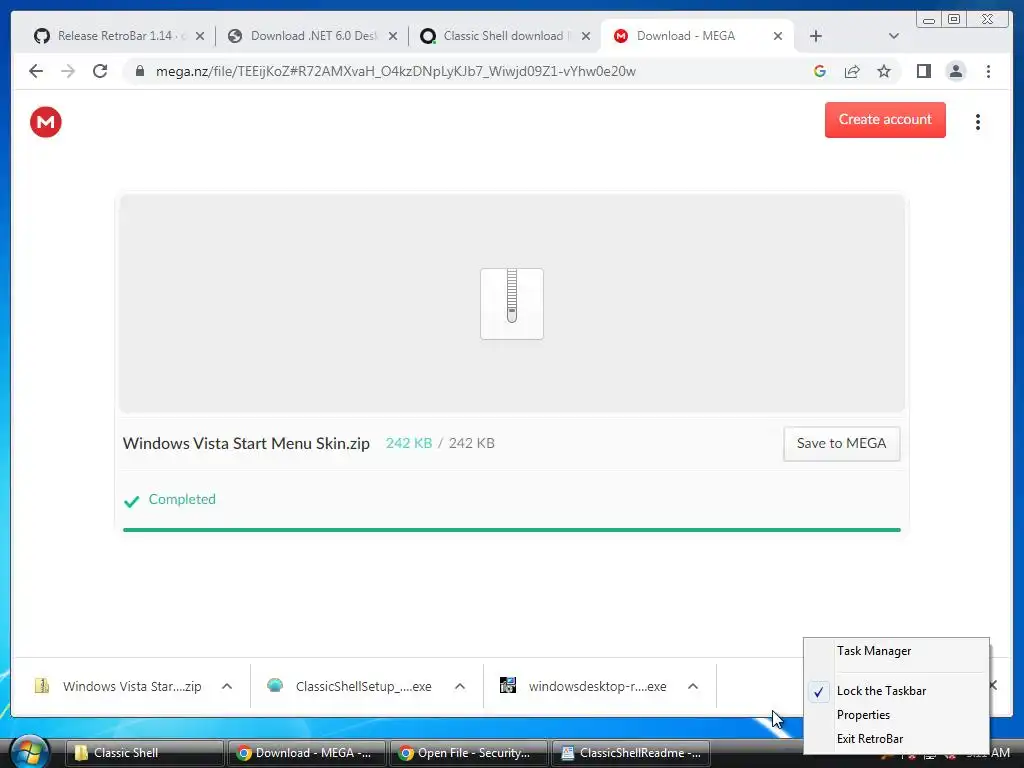View site information padlock icon
Image resolution: width=1024 pixels, height=768 pixels.
(140, 71)
